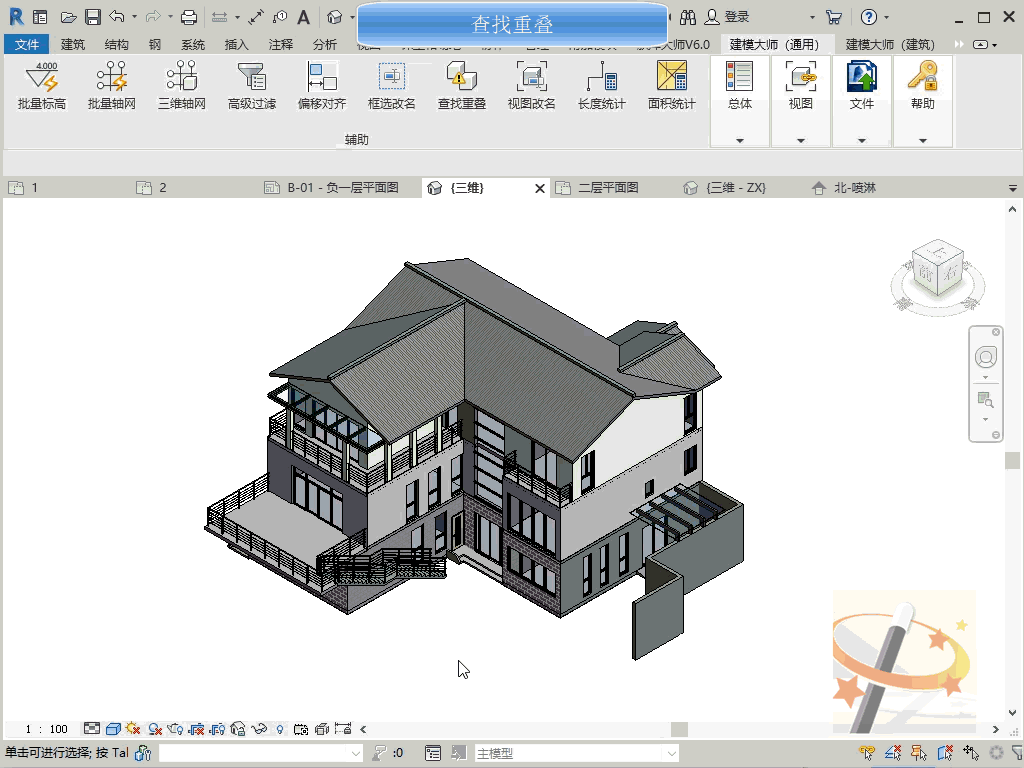Screen dimensions: 1024x768
Task: Click the Revit application logo
Action: tap(16, 17)
